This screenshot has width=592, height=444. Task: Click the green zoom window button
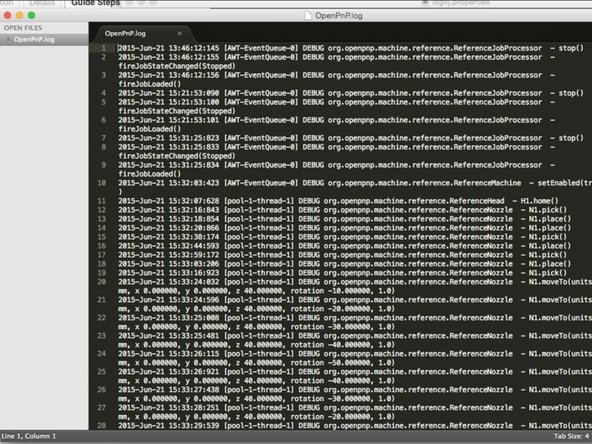pyautogui.click(x=32, y=15)
